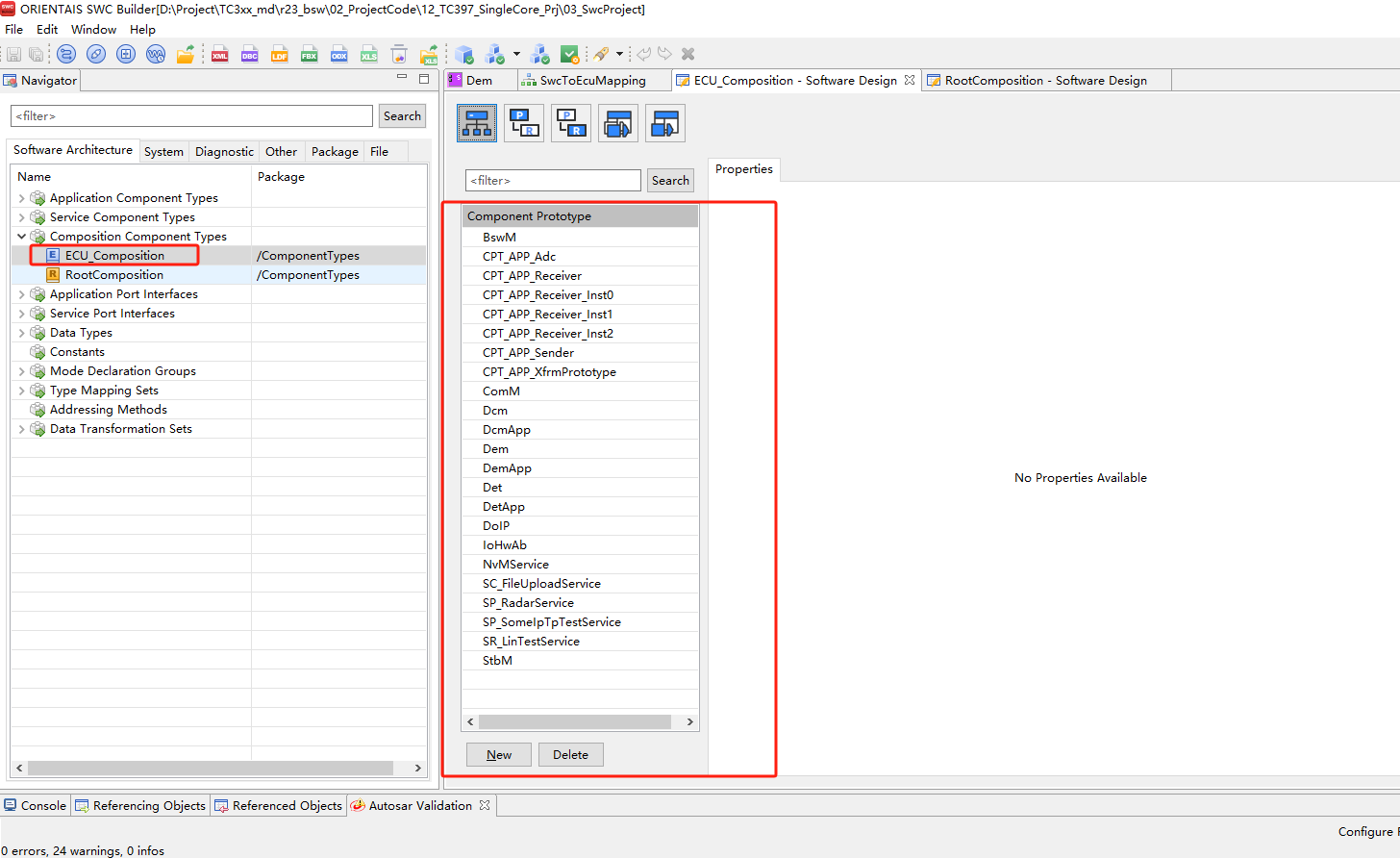The image size is (1400, 858).
Task: Expand the Data Types tree node
Action: click(x=21, y=333)
